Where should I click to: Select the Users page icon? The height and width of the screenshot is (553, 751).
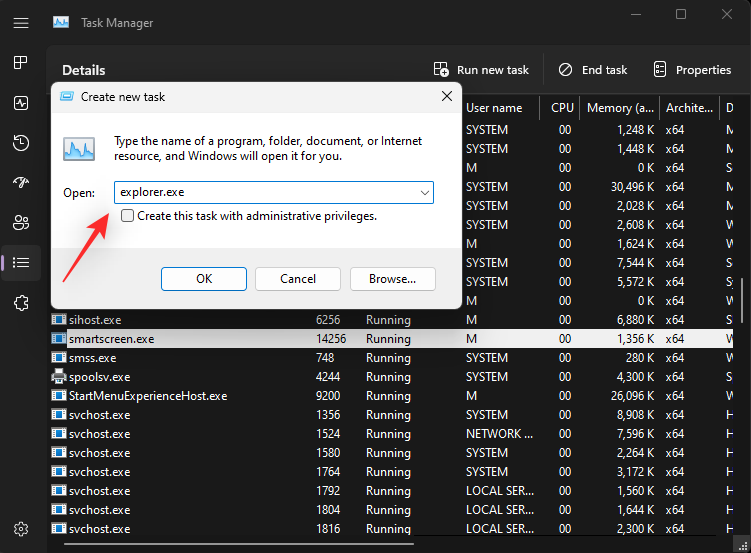pyautogui.click(x=21, y=222)
